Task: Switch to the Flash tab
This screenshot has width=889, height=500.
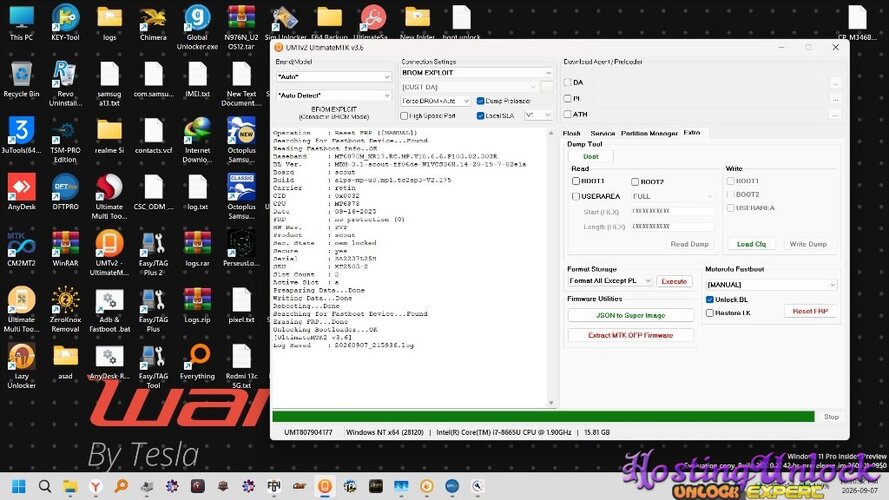Action: pos(572,133)
